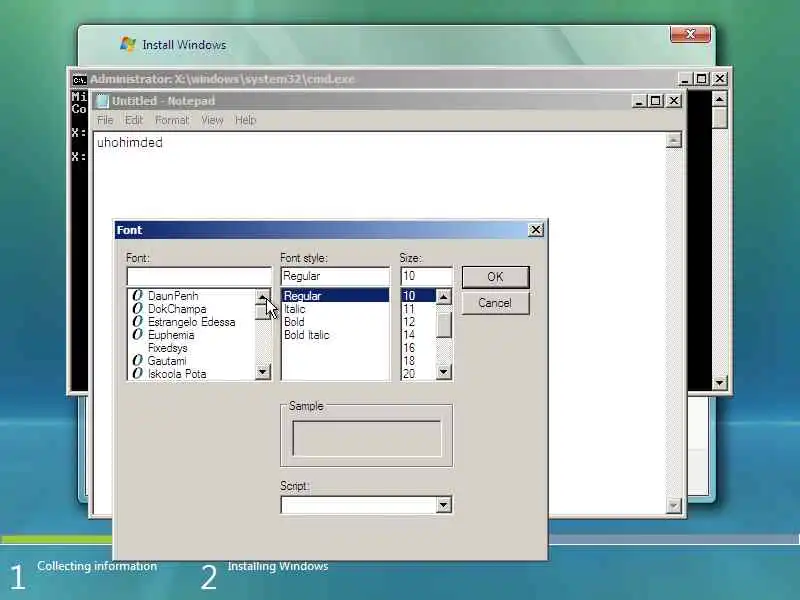Close the Notepad window
800x600 pixels.
click(x=674, y=101)
